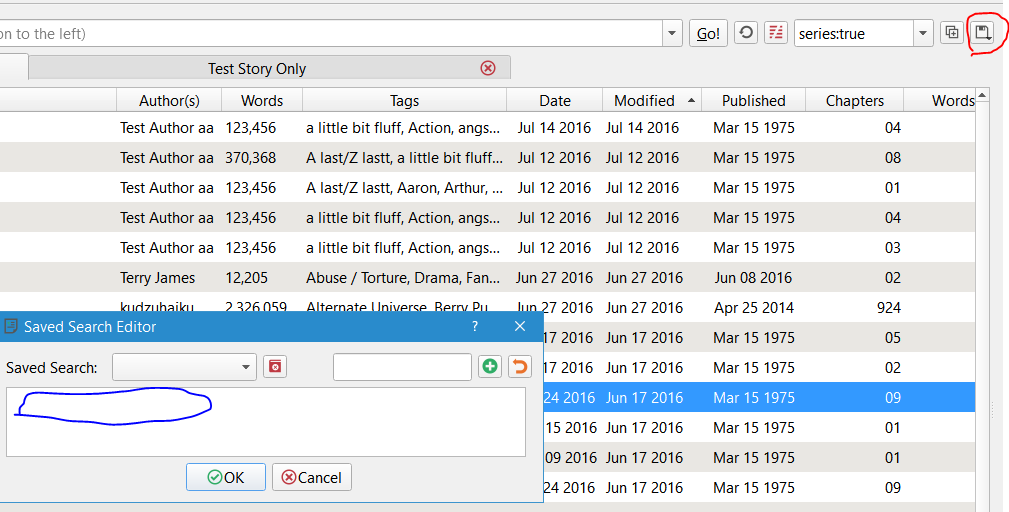Confirm with the OK button
1009x512 pixels.
(226, 477)
